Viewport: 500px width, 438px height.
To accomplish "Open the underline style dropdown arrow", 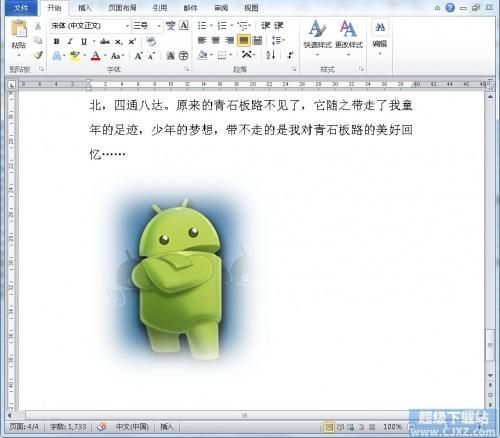I will (x=94, y=42).
